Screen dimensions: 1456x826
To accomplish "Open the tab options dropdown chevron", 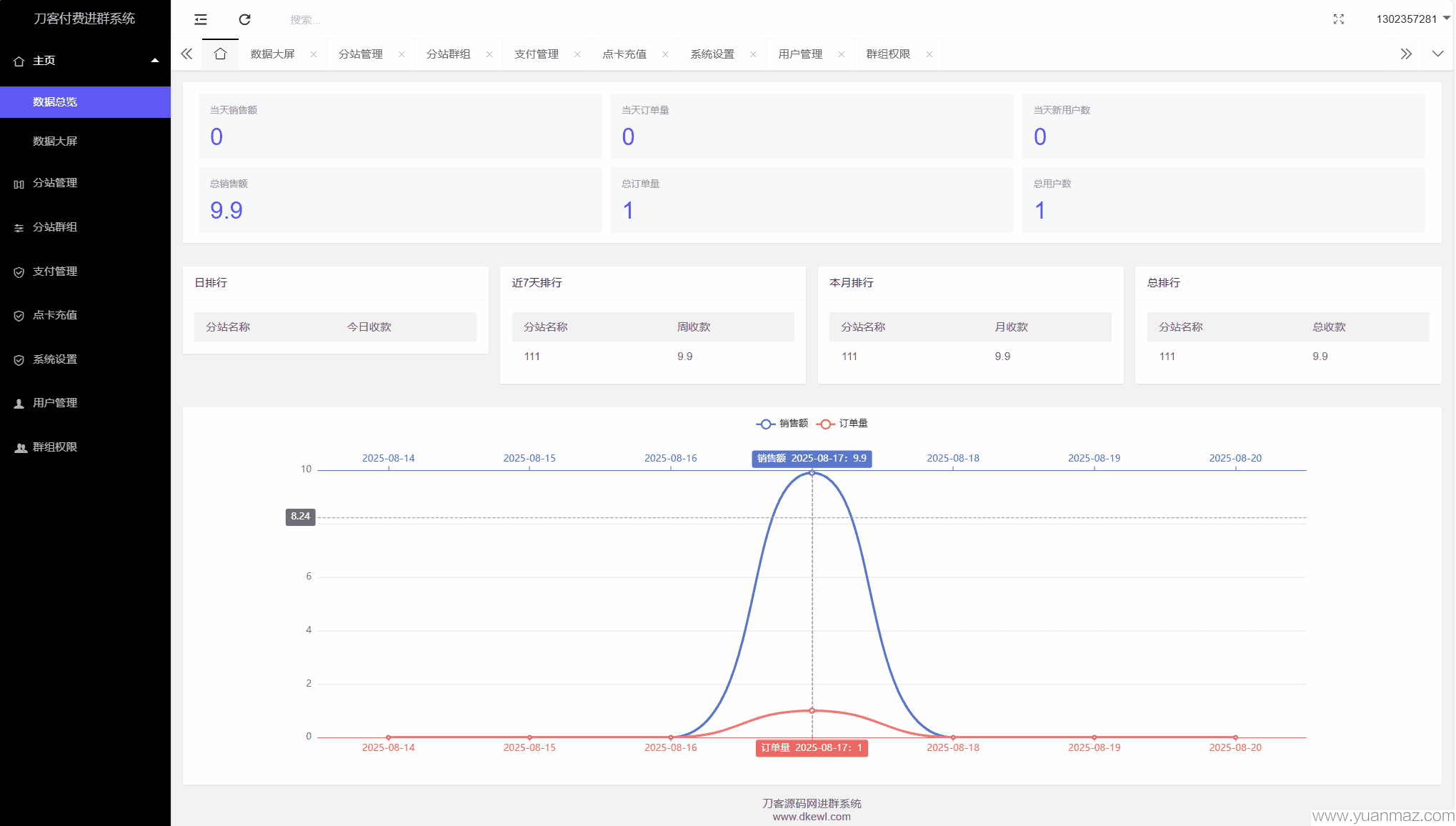I will pos(1437,54).
